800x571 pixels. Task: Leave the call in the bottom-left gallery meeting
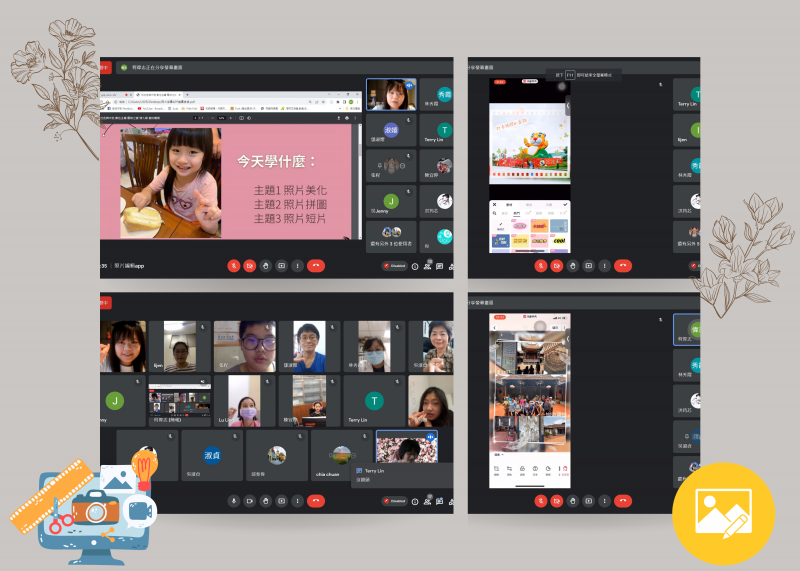pyautogui.click(x=316, y=500)
